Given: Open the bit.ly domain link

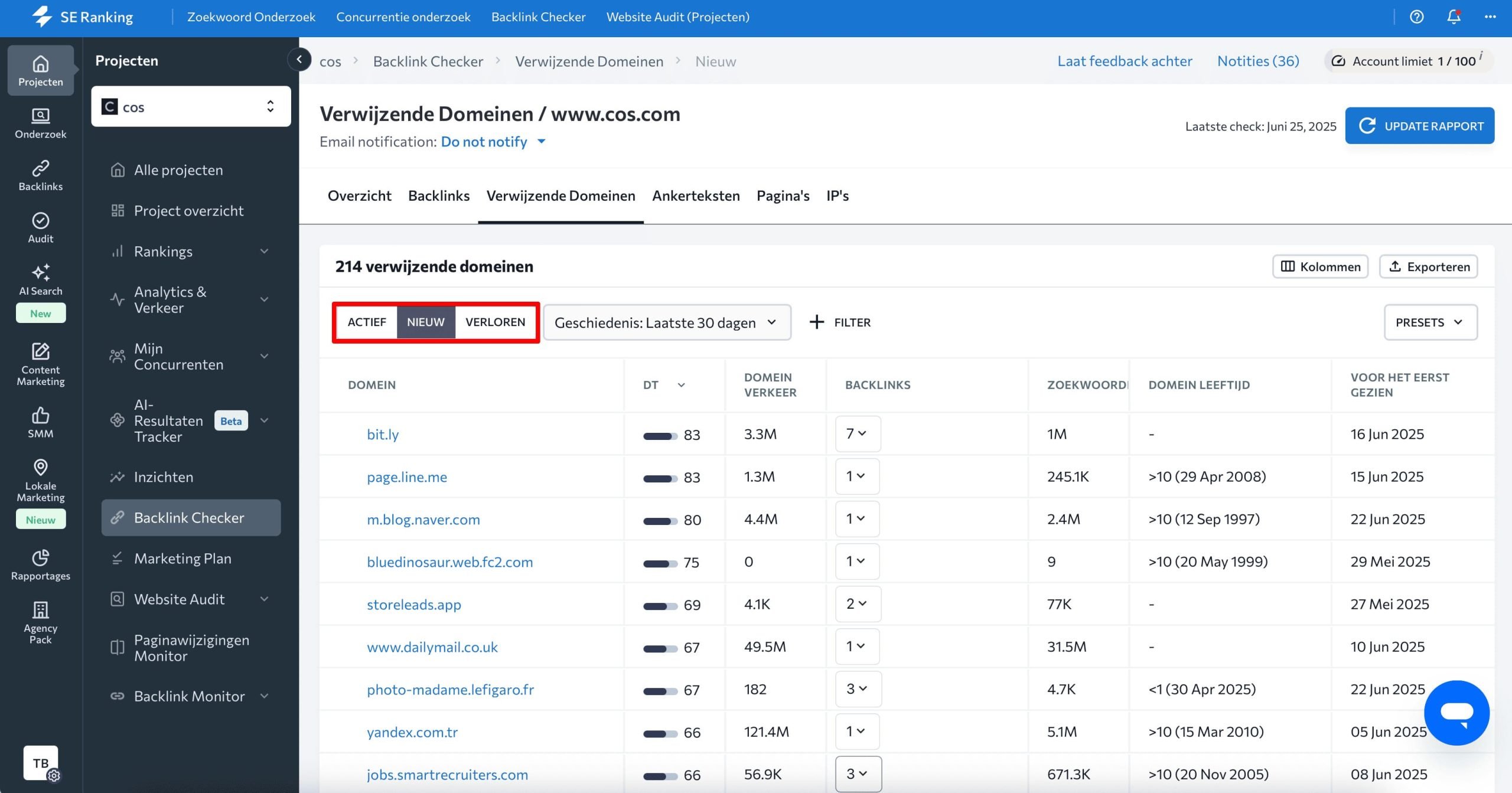Looking at the screenshot, I should [x=383, y=434].
